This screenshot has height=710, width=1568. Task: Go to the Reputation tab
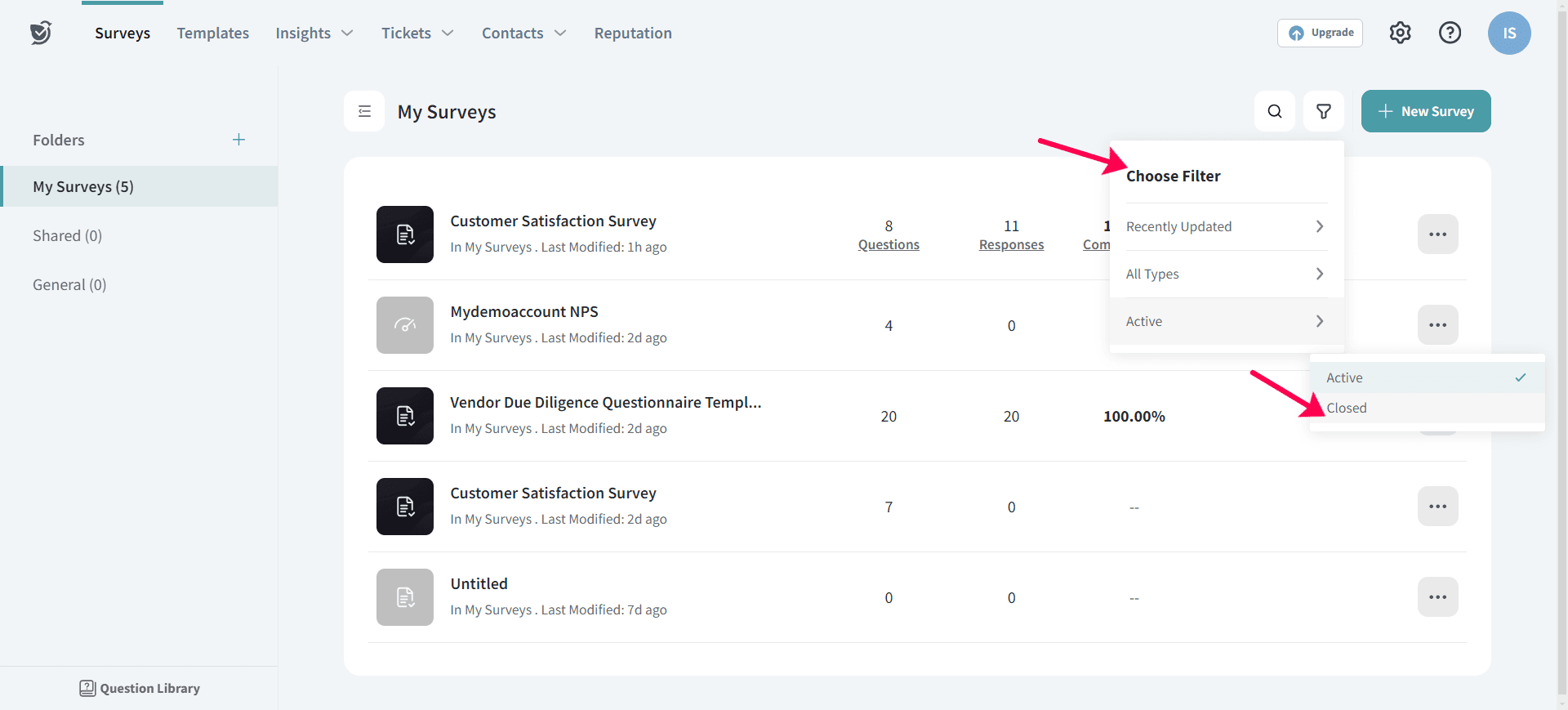tap(633, 33)
